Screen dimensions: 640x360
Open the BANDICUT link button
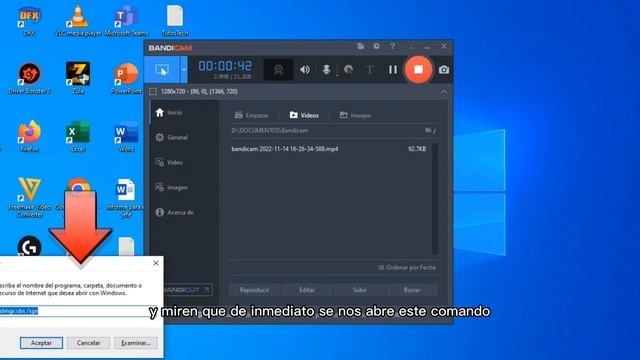[188, 290]
